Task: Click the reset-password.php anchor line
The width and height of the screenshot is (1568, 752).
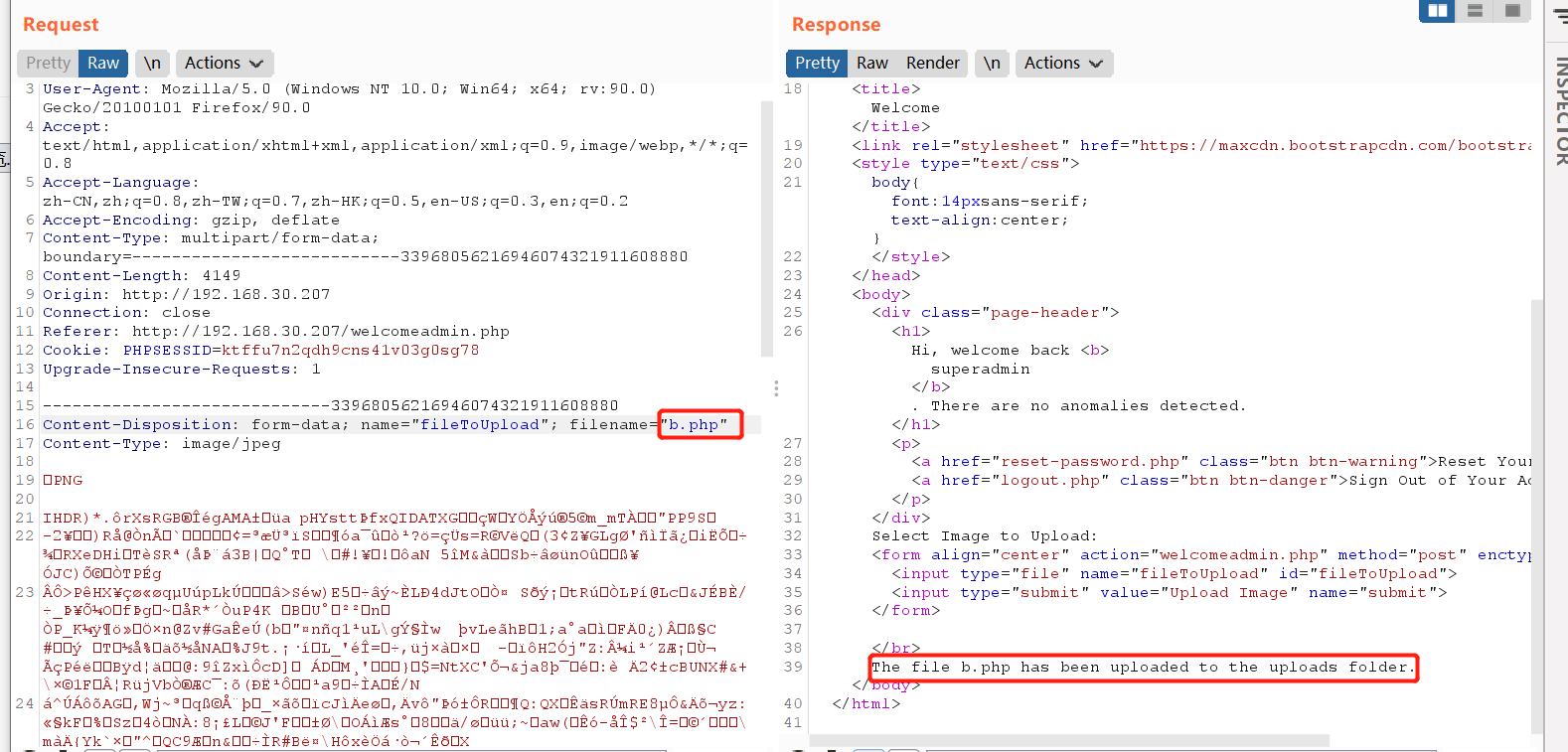Action: coord(1221,461)
